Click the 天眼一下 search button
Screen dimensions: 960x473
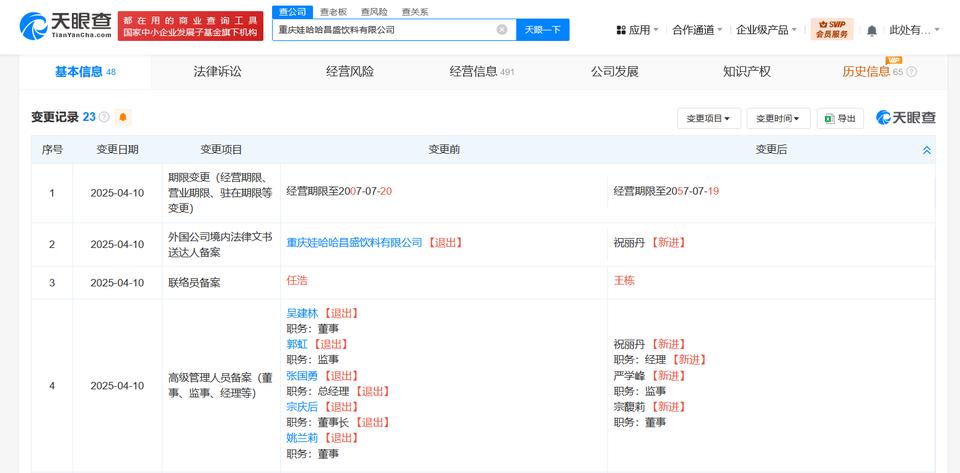pos(542,29)
